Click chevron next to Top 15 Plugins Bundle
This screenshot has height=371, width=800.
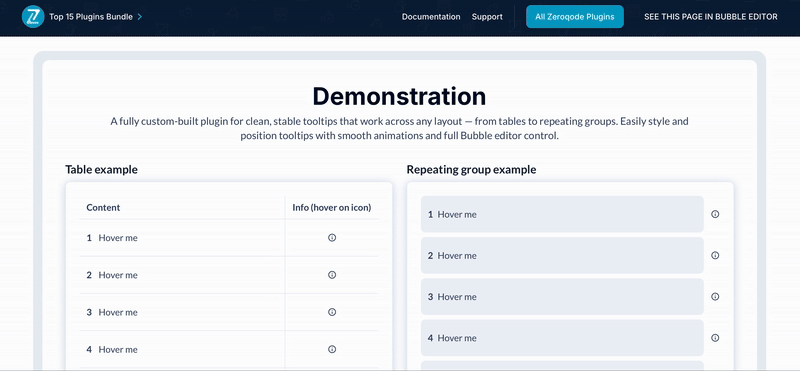point(140,17)
